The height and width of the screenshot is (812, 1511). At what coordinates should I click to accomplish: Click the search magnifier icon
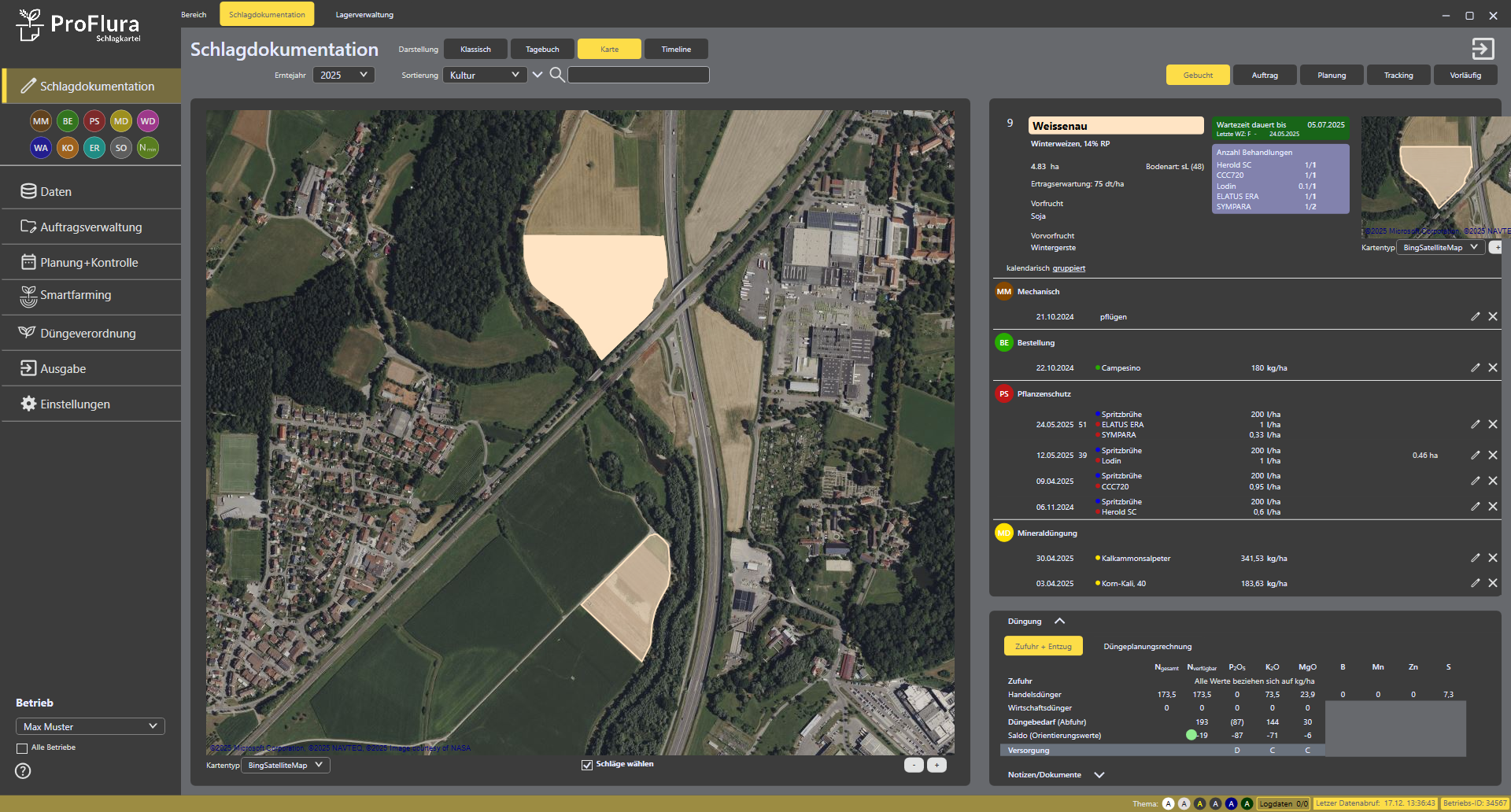tap(556, 75)
